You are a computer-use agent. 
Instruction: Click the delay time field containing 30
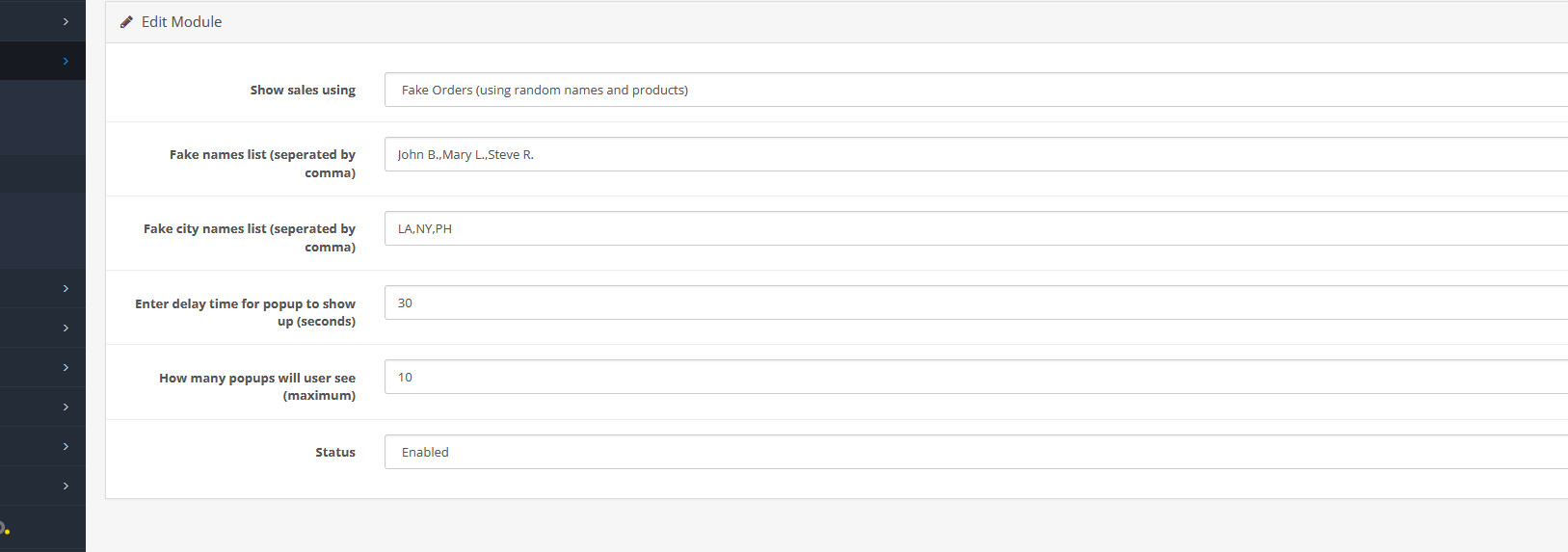[976, 302]
